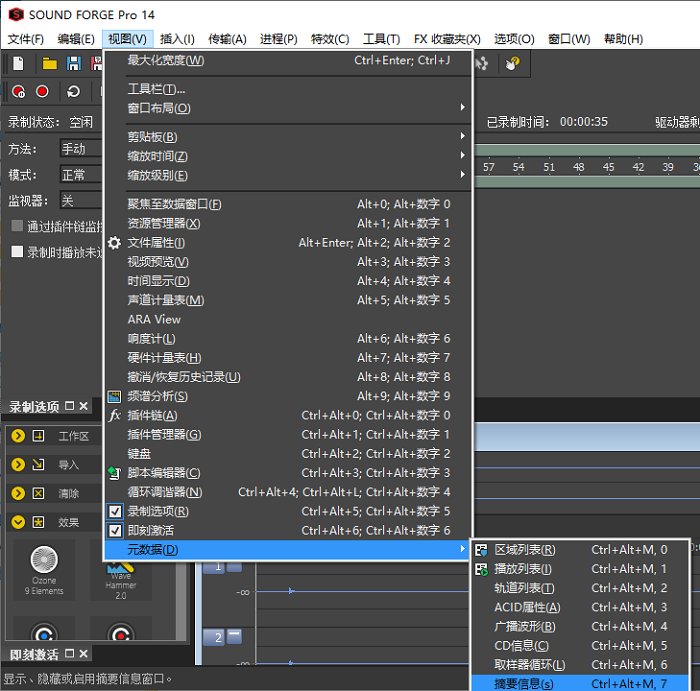The image size is (700, 691).
Task: Click the 导入 category icon
Action: (x=38, y=465)
